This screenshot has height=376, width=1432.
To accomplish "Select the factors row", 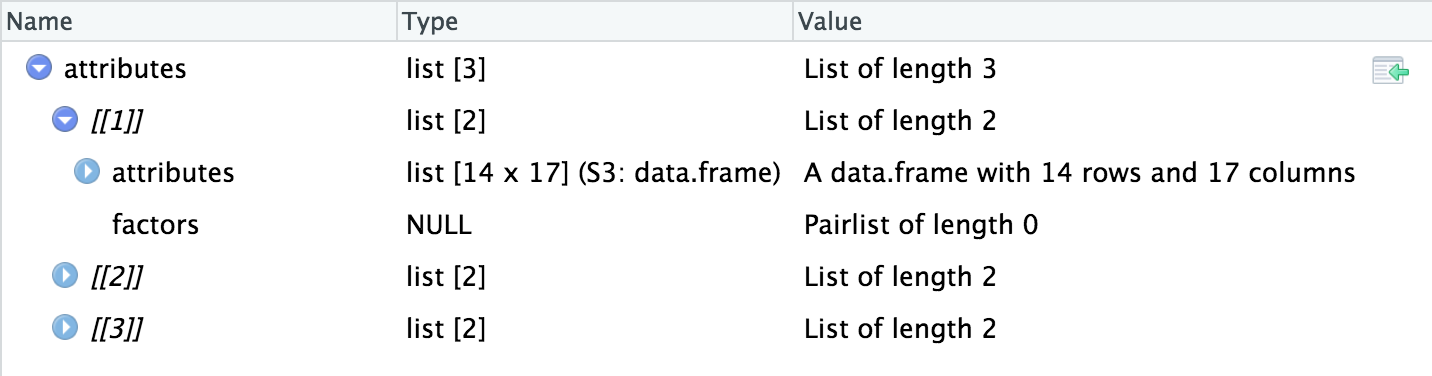I will coord(716,225).
